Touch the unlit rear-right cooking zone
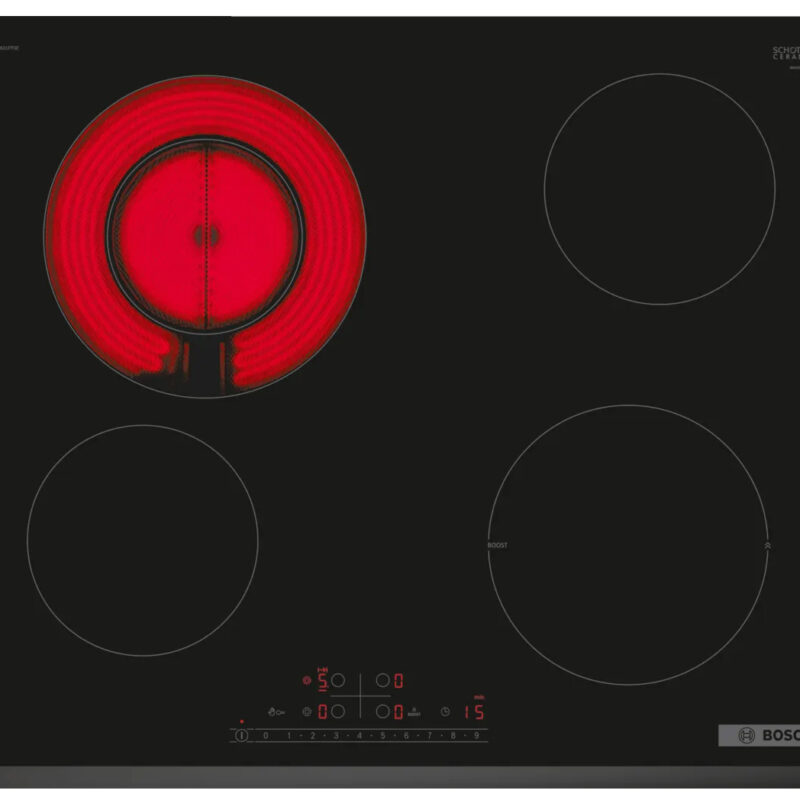 (x=660, y=189)
